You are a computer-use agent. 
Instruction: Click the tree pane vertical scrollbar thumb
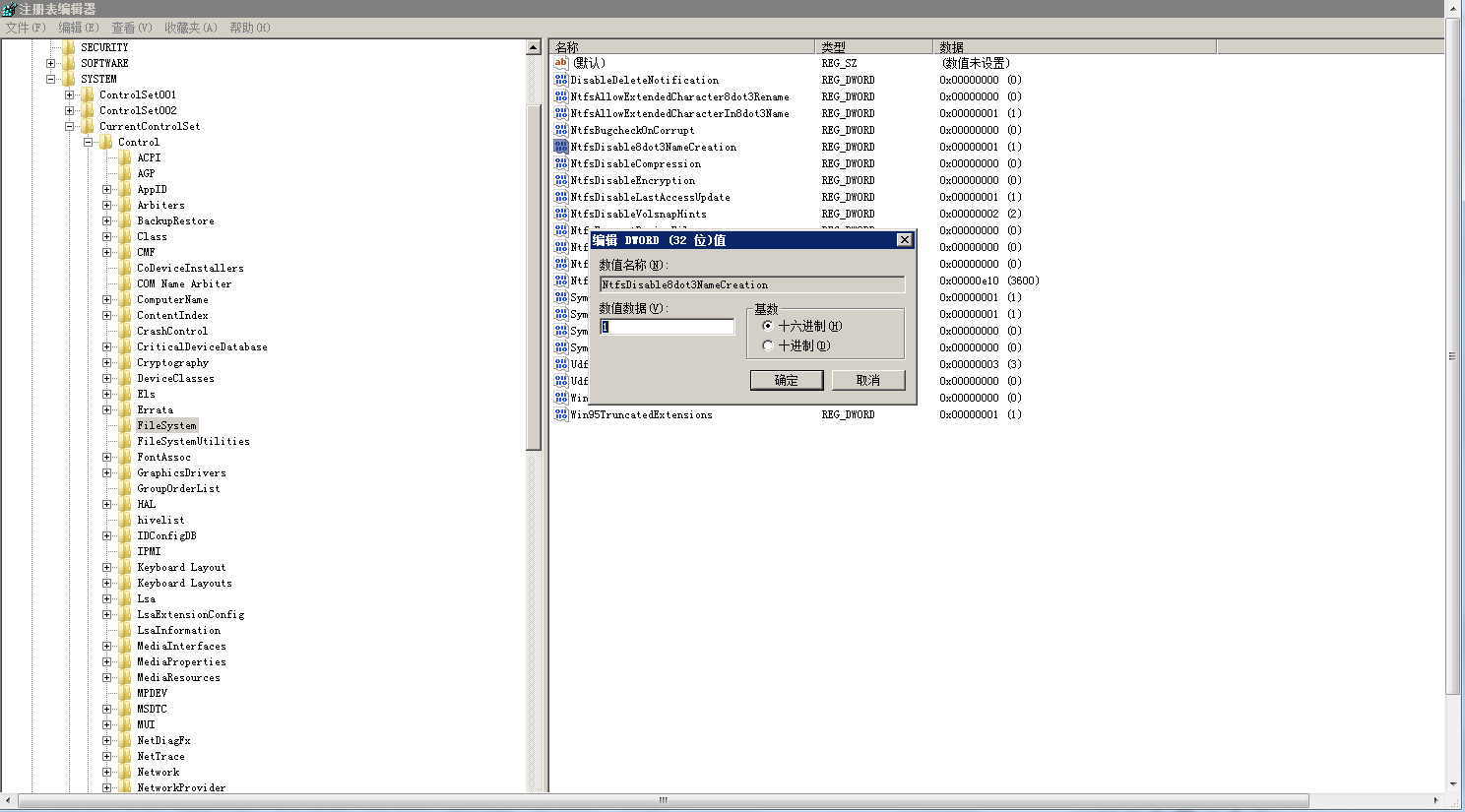pos(534,278)
